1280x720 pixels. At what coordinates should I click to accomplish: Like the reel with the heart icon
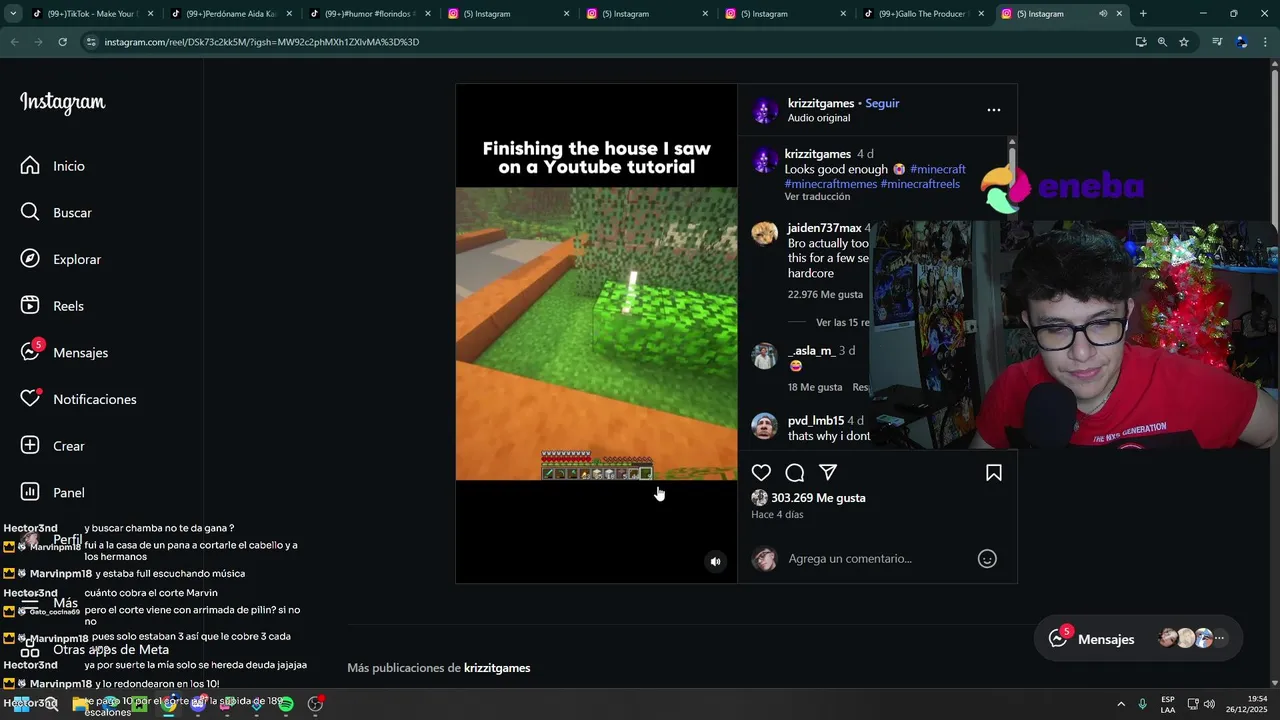click(761, 473)
